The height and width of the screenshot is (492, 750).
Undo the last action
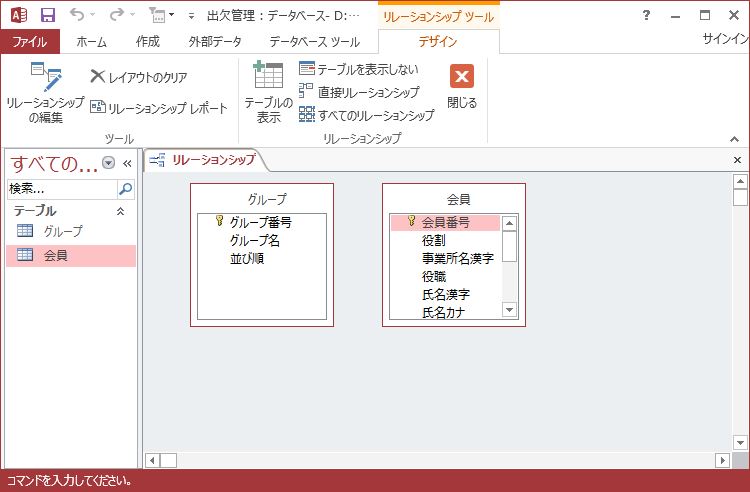click(x=77, y=15)
